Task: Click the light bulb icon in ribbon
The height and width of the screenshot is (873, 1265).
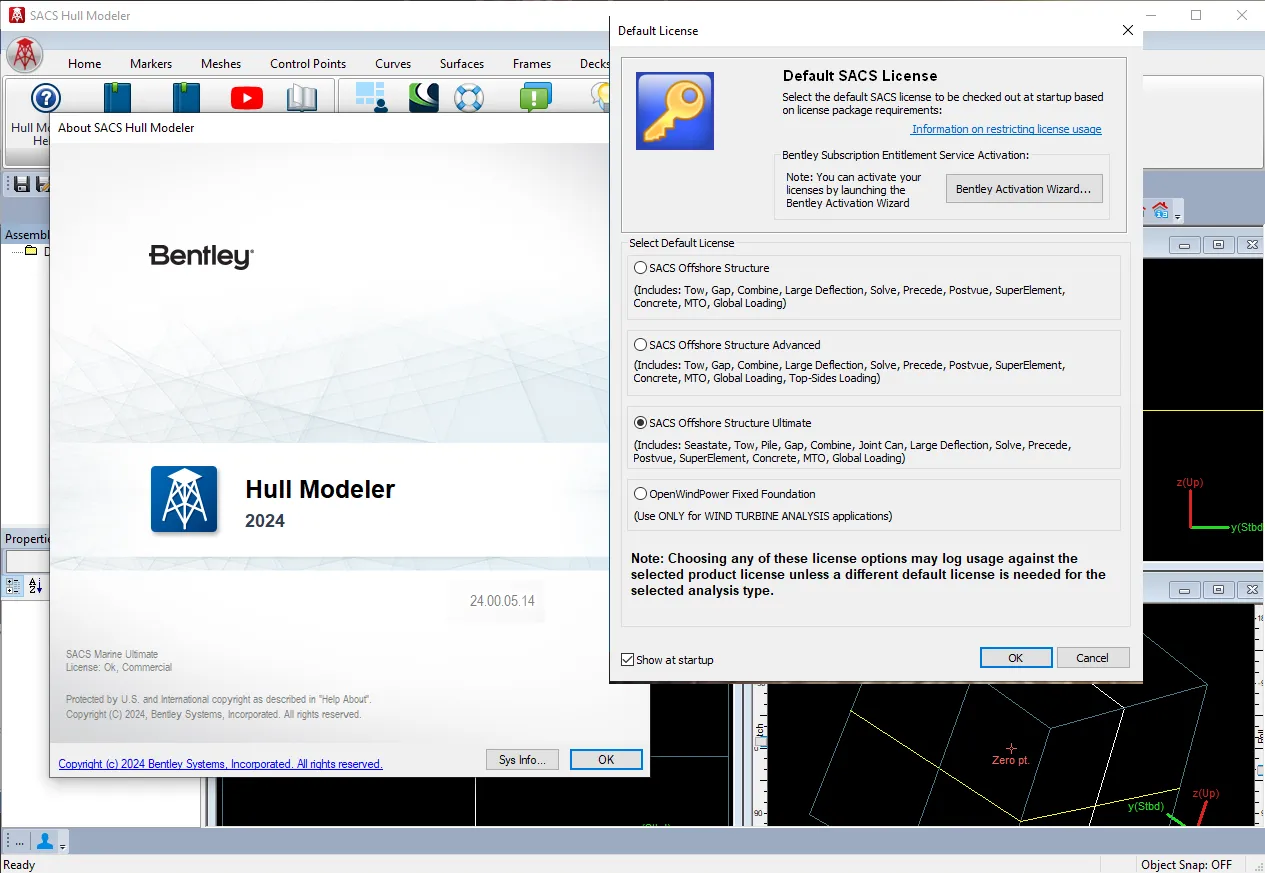Action: click(601, 97)
